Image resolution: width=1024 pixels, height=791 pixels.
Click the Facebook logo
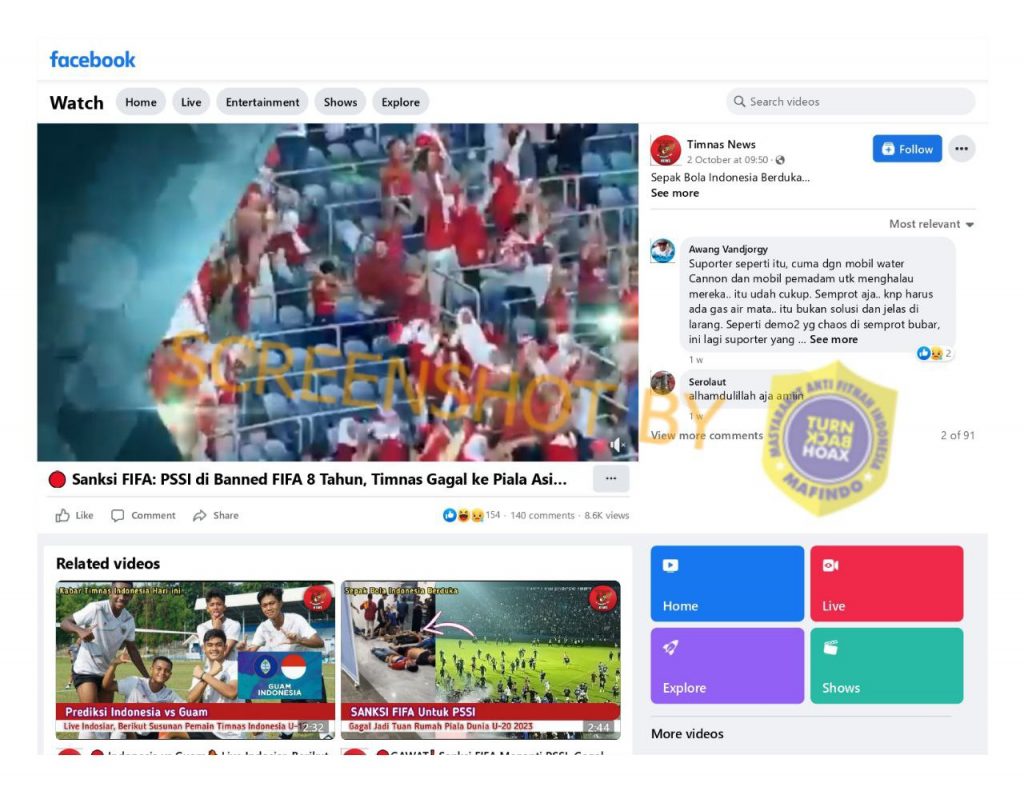92,60
